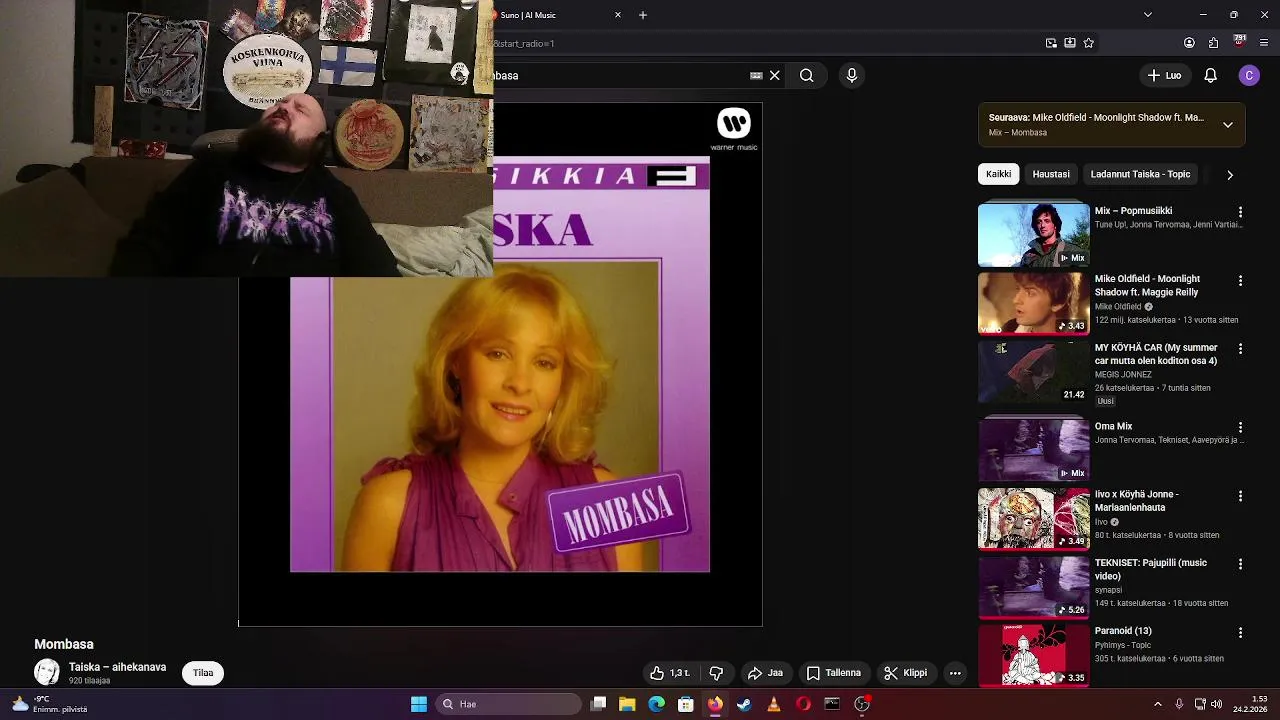
Task: Open the on-screen keyboard icon in search box
Action: coord(756,75)
